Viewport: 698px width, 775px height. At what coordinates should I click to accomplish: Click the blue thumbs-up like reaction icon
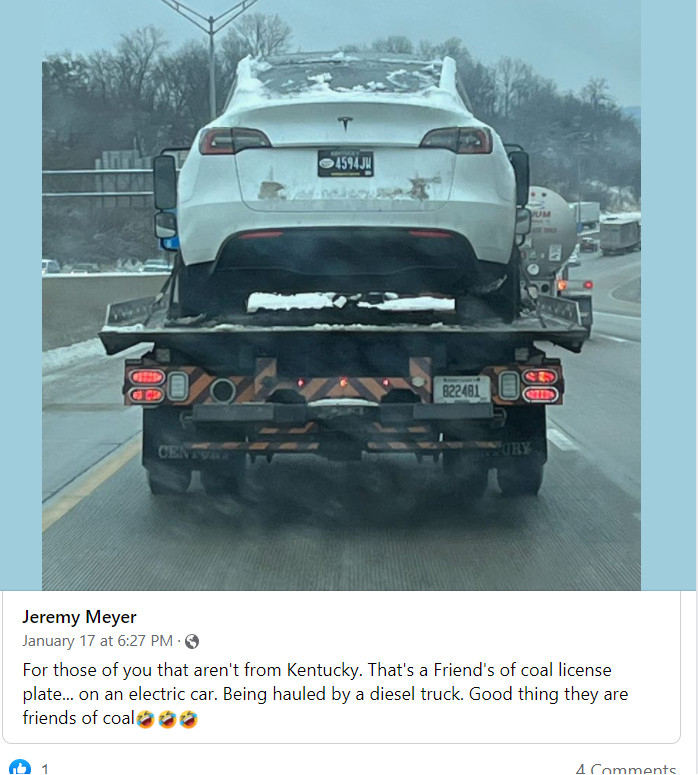point(20,767)
